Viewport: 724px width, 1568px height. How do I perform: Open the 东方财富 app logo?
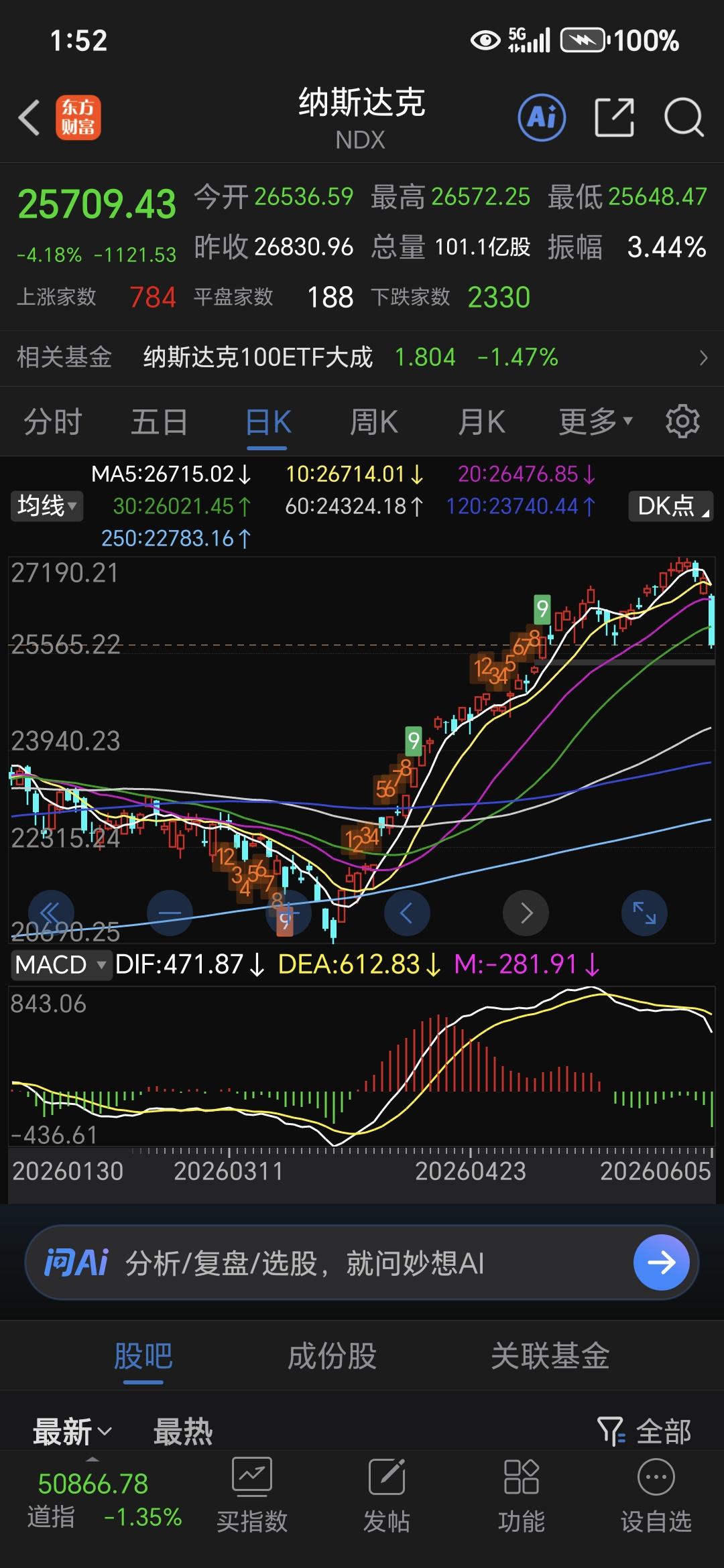click(x=78, y=117)
